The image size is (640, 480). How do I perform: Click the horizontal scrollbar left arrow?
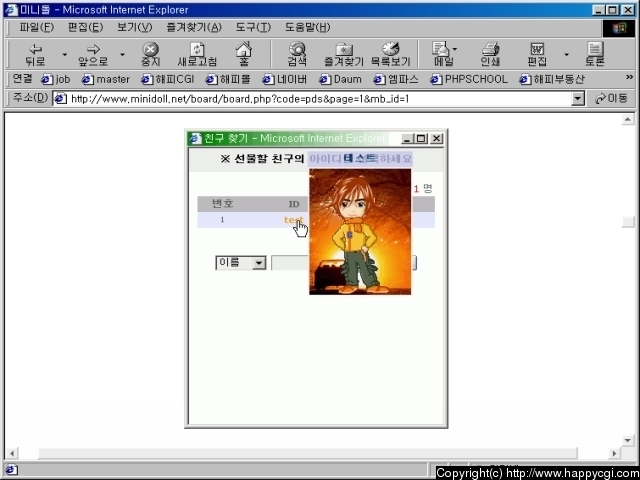click(x=12, y=453)
